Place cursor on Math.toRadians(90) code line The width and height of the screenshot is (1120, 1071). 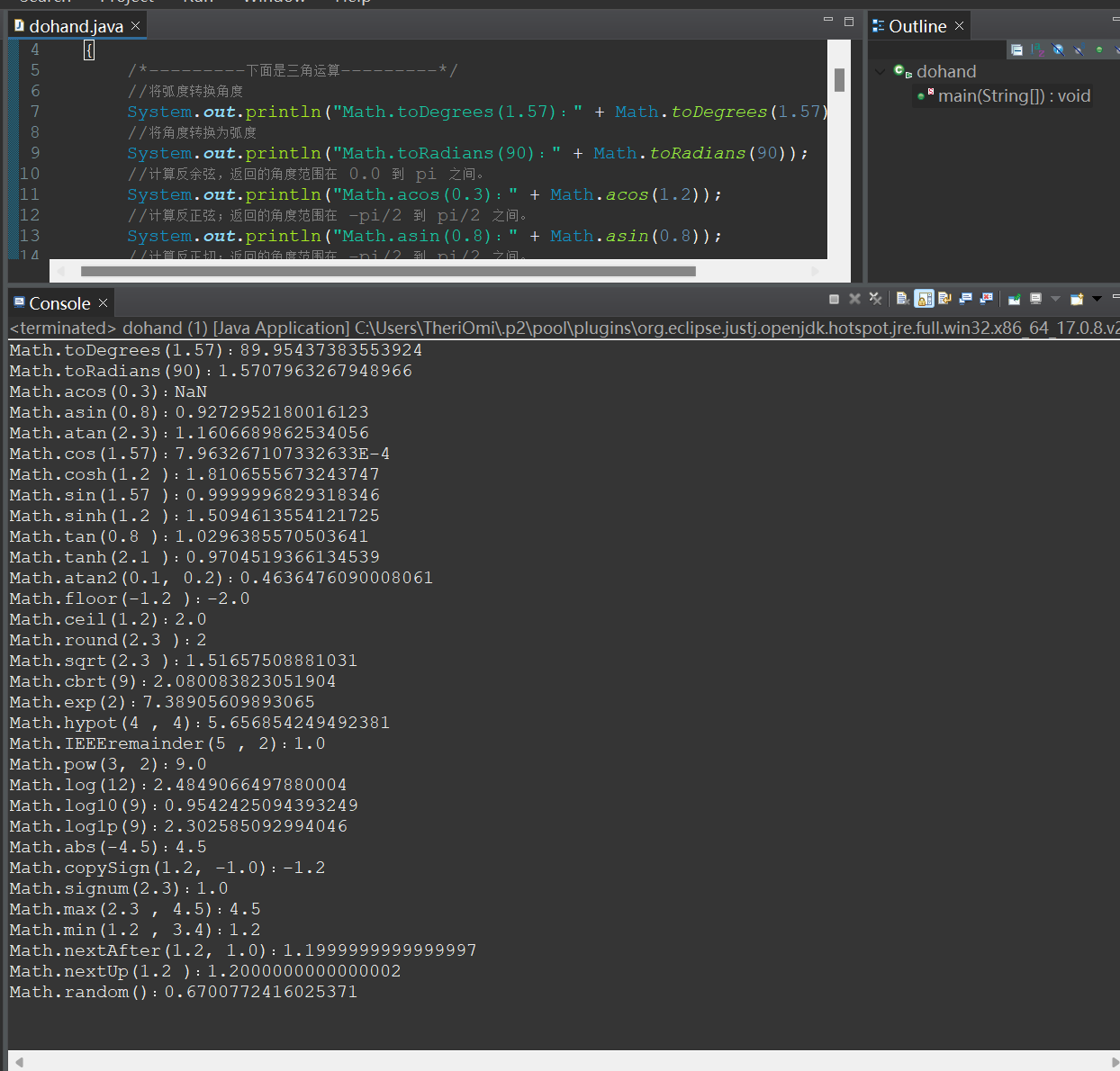pos(467,153)
